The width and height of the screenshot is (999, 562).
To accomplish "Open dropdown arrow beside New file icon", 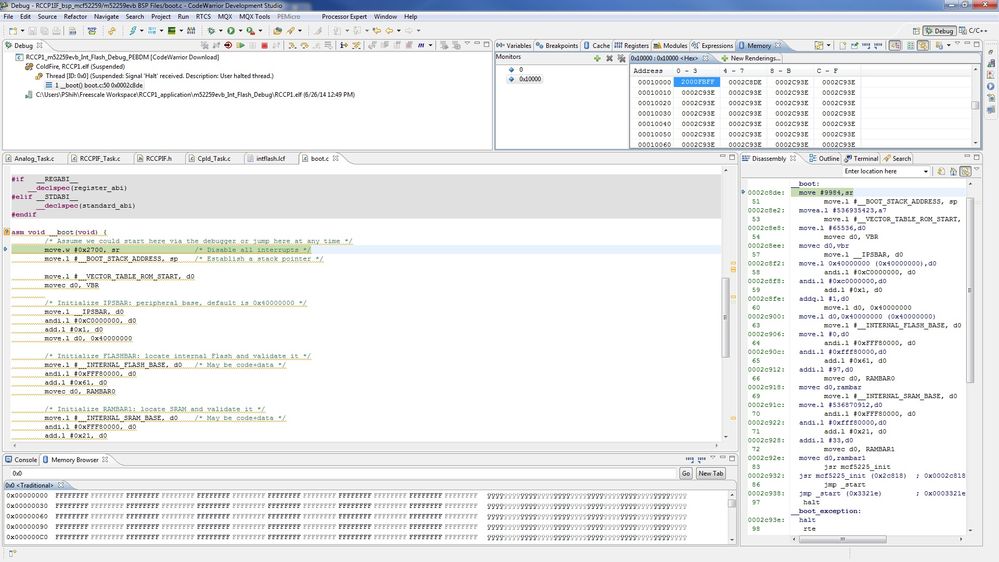I will tap(23, 31).
